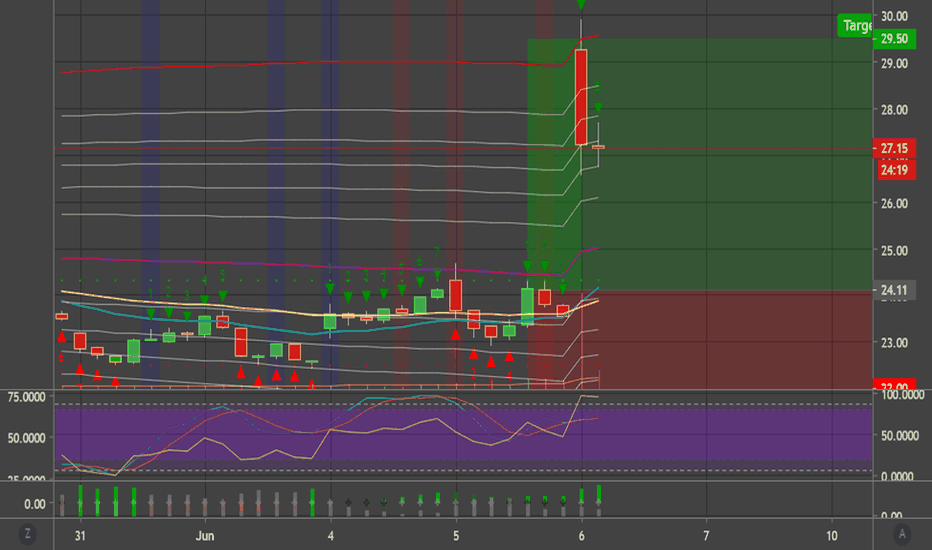Viewport: 932px width, 550px height.
Task: Click the 100.0000 right oscillator scale label
Action: [902, 395]
